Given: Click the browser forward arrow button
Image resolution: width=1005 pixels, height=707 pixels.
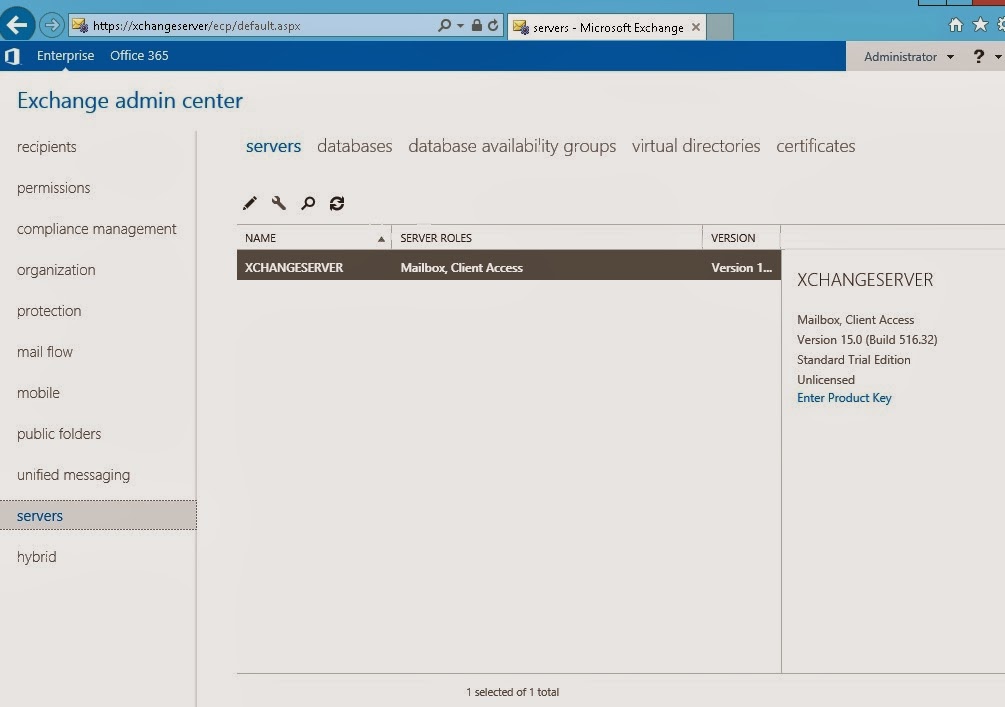Looking at the screenshot, I should click(51, 26).
